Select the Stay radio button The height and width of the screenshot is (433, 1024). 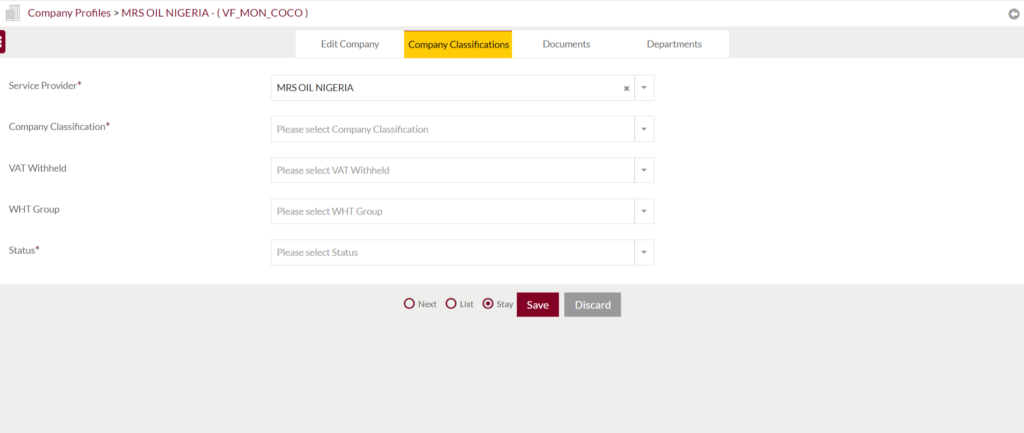coord(487,304)
